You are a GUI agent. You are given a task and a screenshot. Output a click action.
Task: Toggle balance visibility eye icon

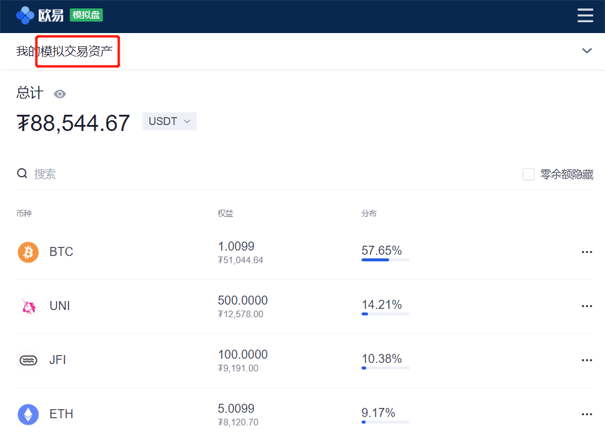(x=60, y=94)
